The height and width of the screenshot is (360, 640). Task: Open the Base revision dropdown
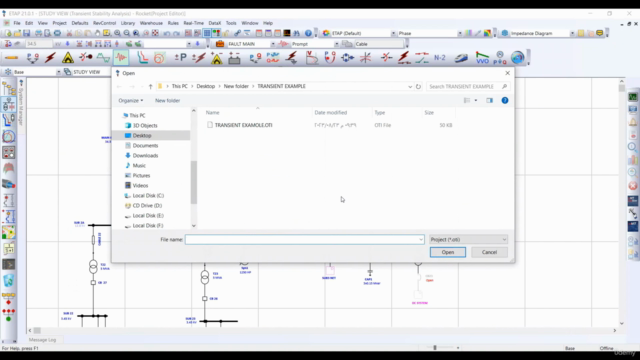58,72
